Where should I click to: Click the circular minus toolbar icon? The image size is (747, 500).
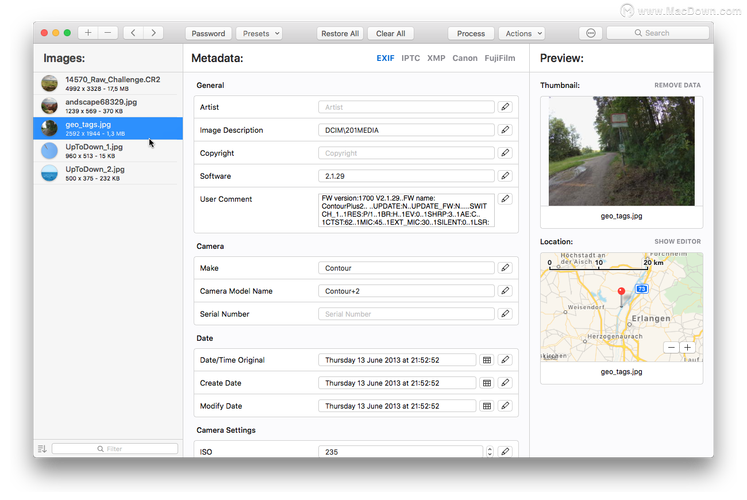pos(591,33)
